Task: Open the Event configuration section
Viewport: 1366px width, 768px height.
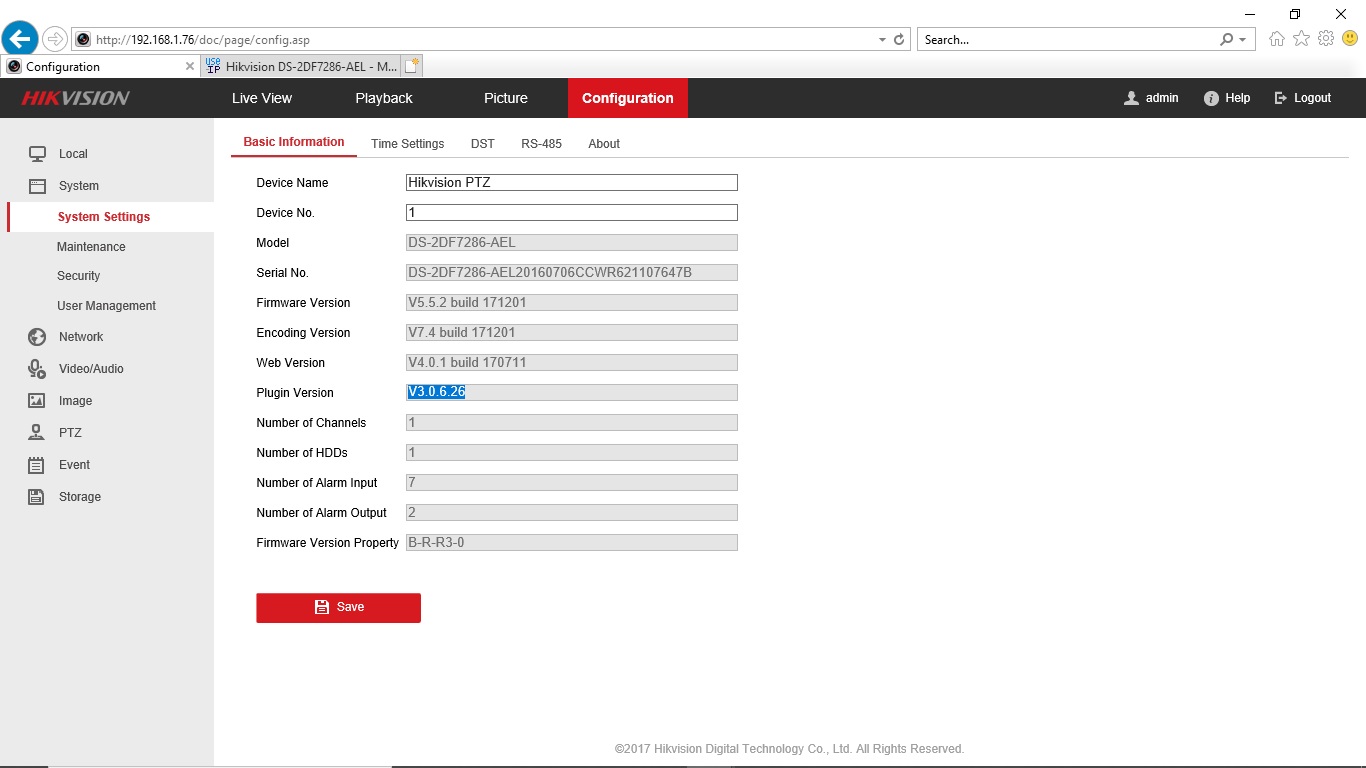Action: [74, 464]
